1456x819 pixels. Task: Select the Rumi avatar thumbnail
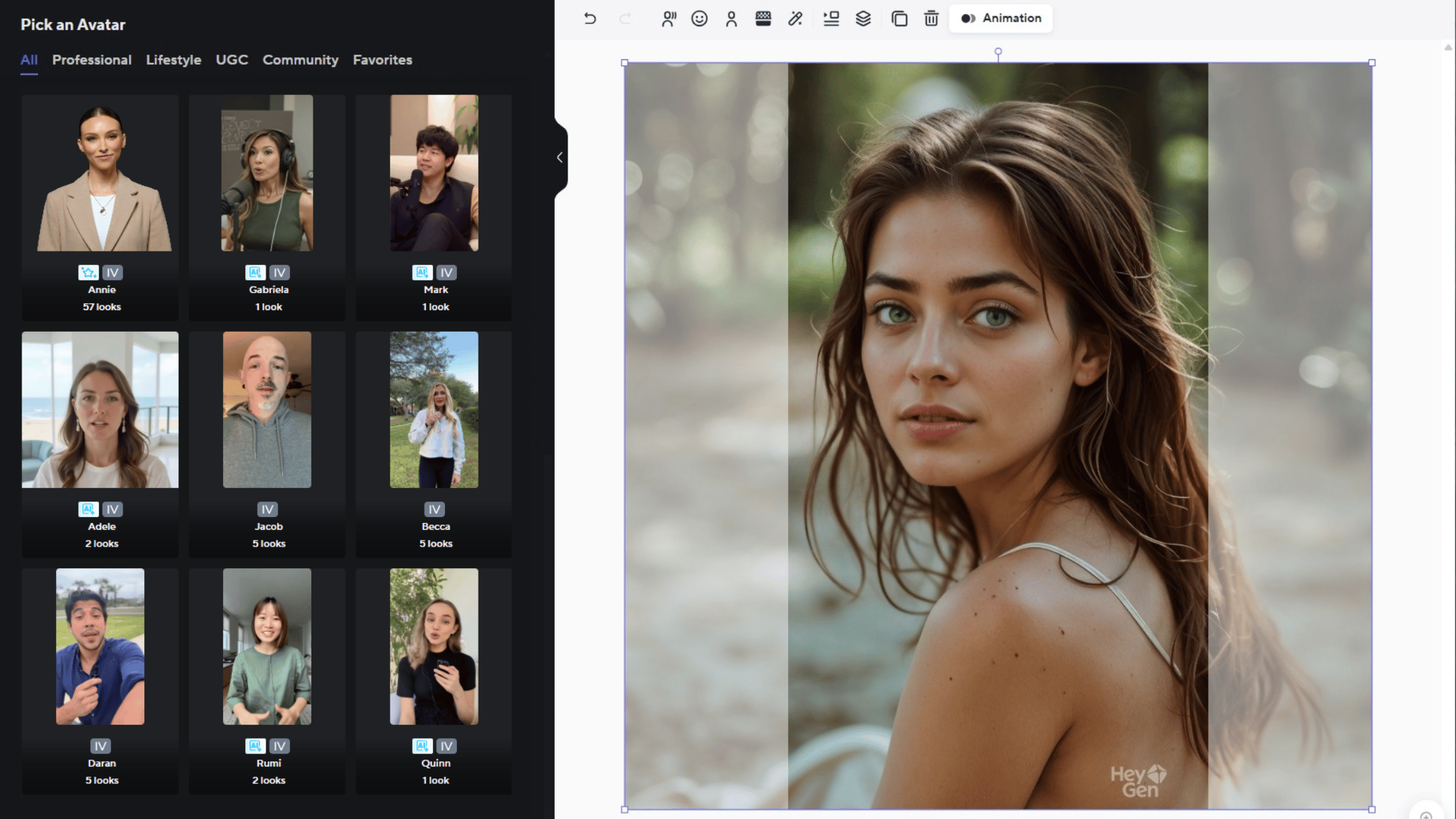tap(267, 647)
